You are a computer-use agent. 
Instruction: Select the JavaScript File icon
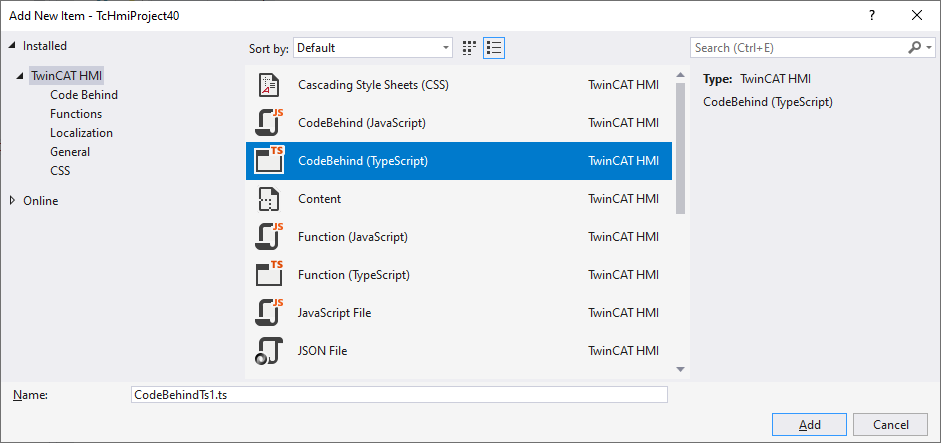click(268, 313)
